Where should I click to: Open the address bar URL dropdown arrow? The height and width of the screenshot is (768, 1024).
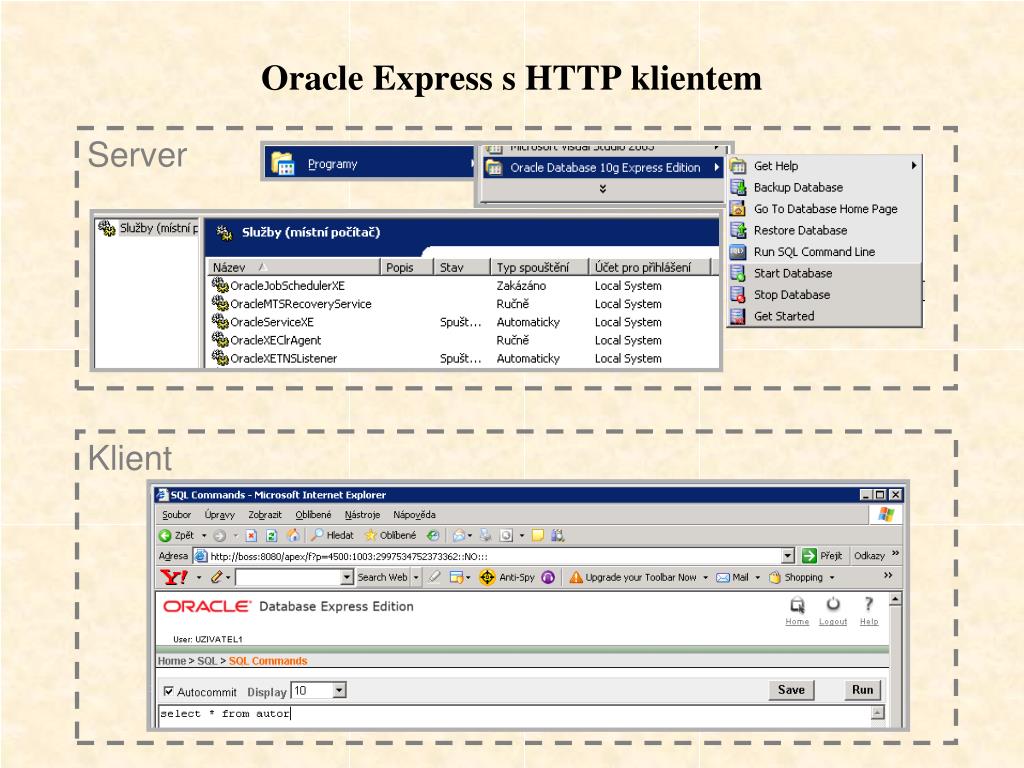pos(788,556)
